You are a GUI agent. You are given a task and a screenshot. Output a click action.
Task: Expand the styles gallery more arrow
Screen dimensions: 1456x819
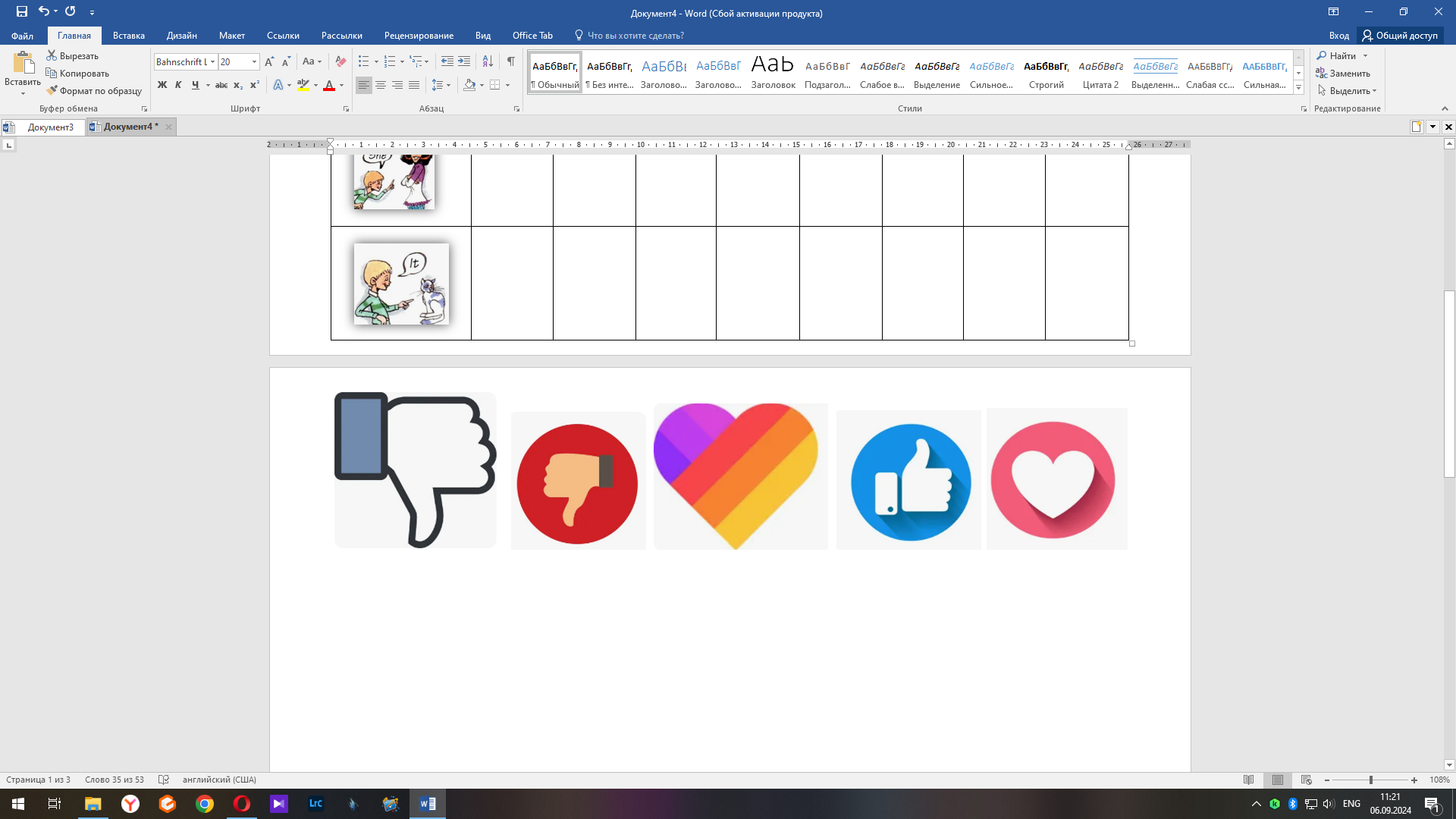tap(1298, 87)
